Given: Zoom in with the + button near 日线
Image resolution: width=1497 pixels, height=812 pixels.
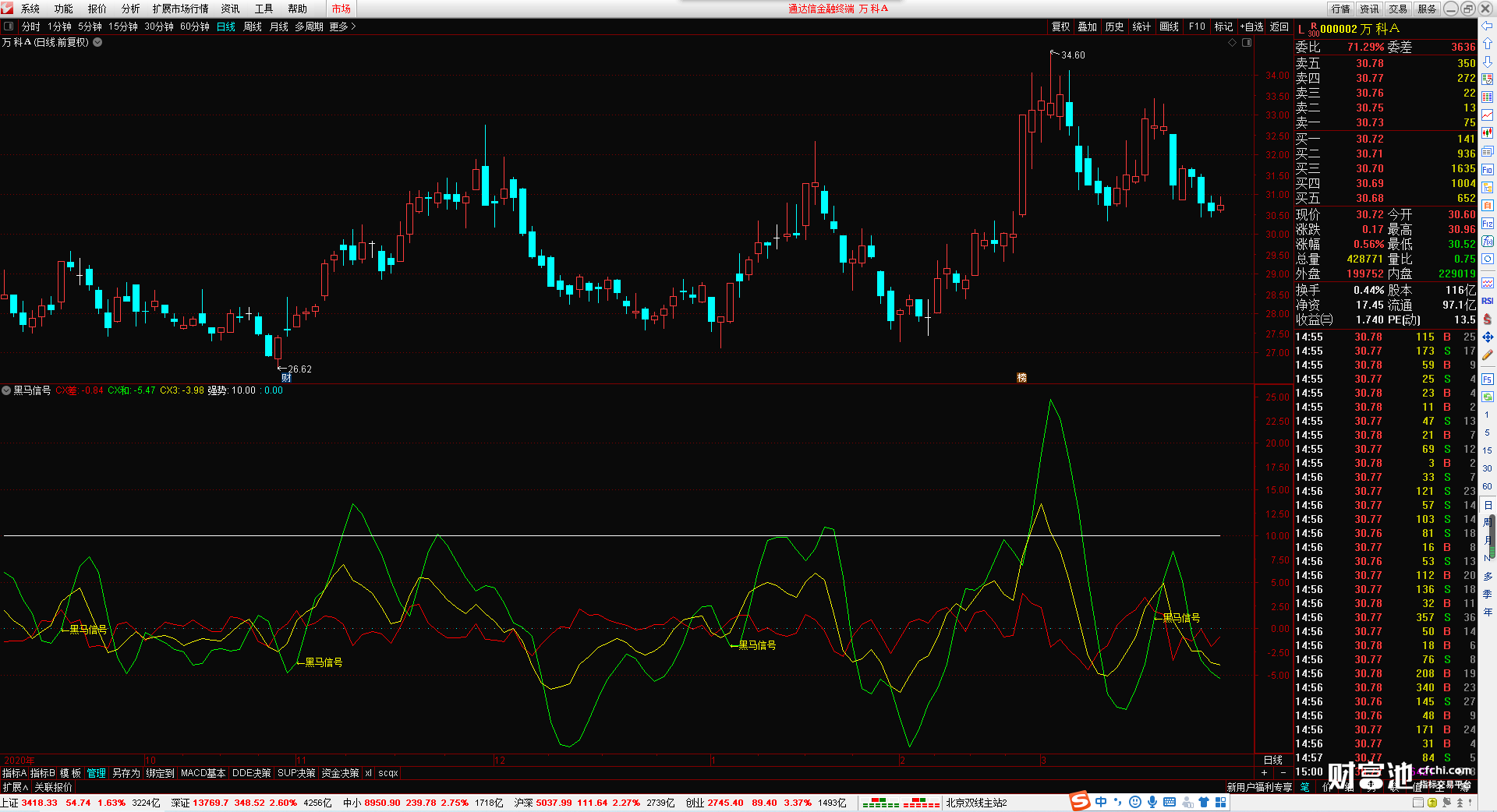Looking at the screenshot, I should coord(1265,772).
